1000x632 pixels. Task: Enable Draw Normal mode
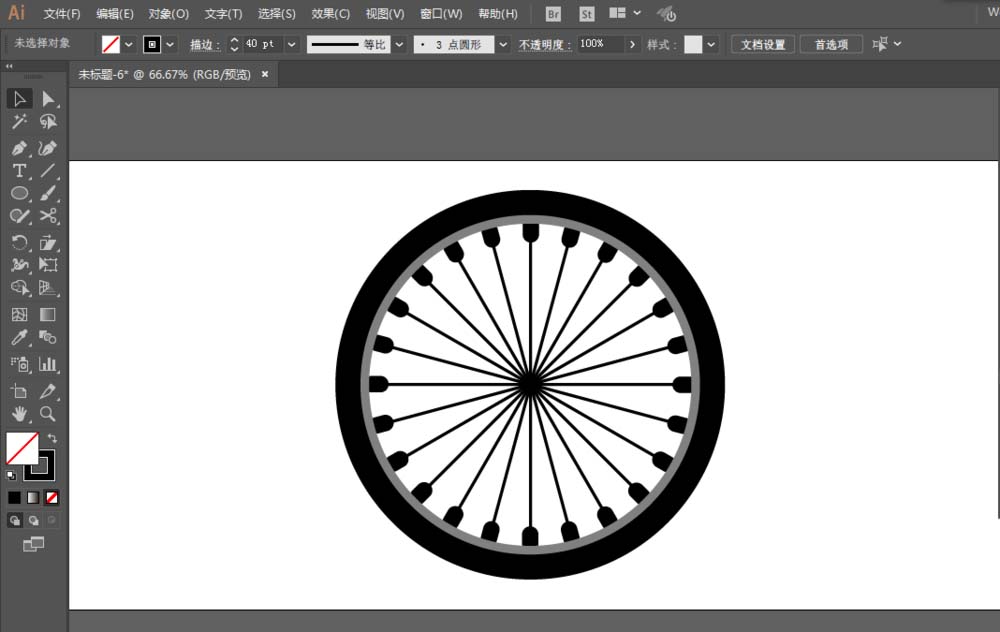click(15, 520)
